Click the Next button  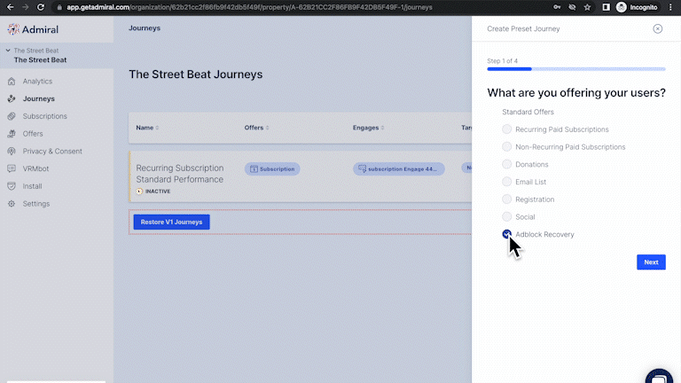coord(651,262)
